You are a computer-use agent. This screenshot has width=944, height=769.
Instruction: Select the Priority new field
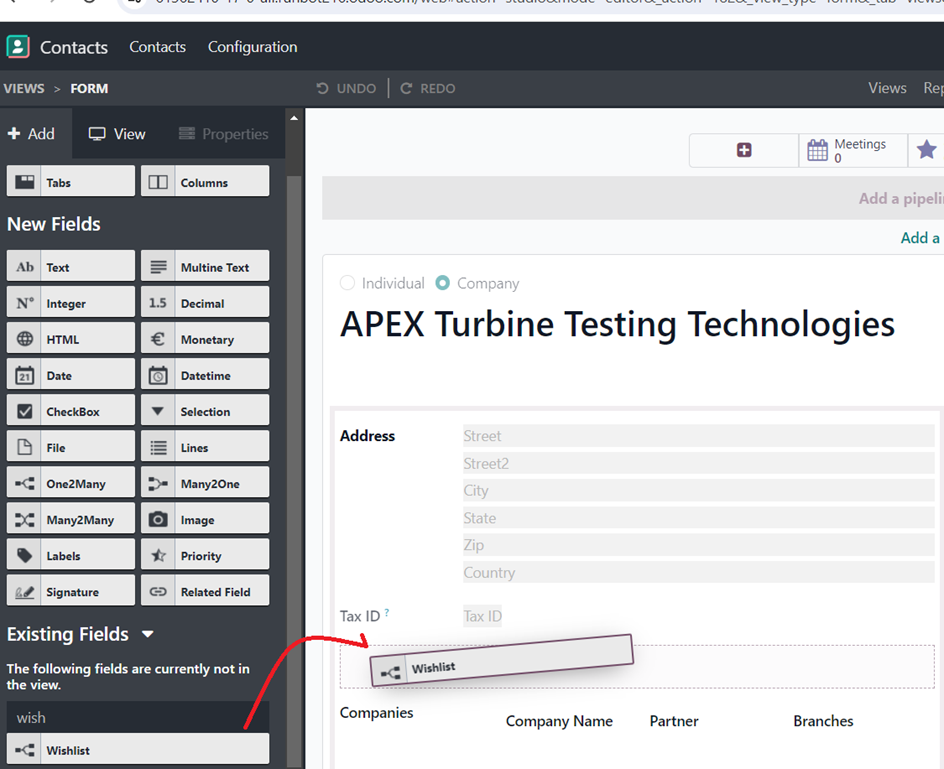tap(205, 556)
